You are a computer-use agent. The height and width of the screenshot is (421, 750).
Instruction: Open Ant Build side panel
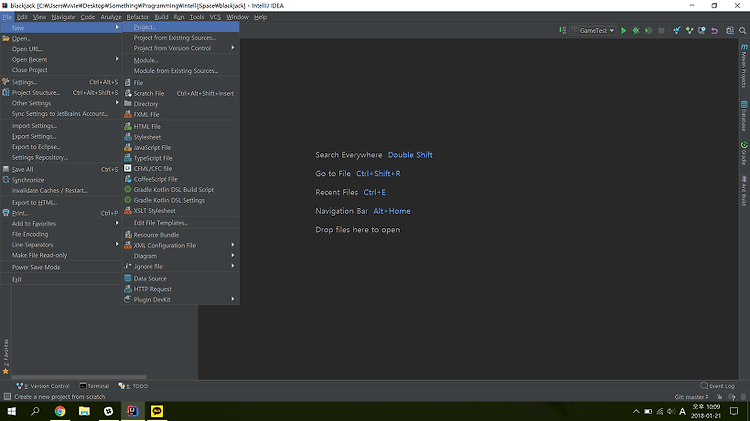[x=744, y=190]
